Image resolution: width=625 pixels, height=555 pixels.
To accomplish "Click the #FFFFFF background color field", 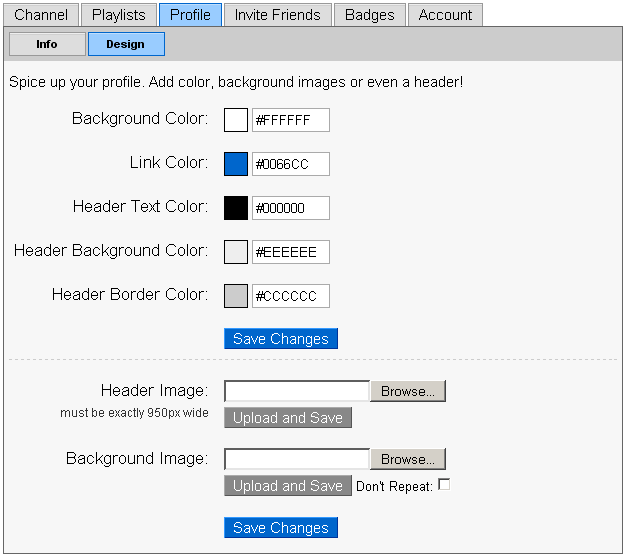I will (291, 120).
